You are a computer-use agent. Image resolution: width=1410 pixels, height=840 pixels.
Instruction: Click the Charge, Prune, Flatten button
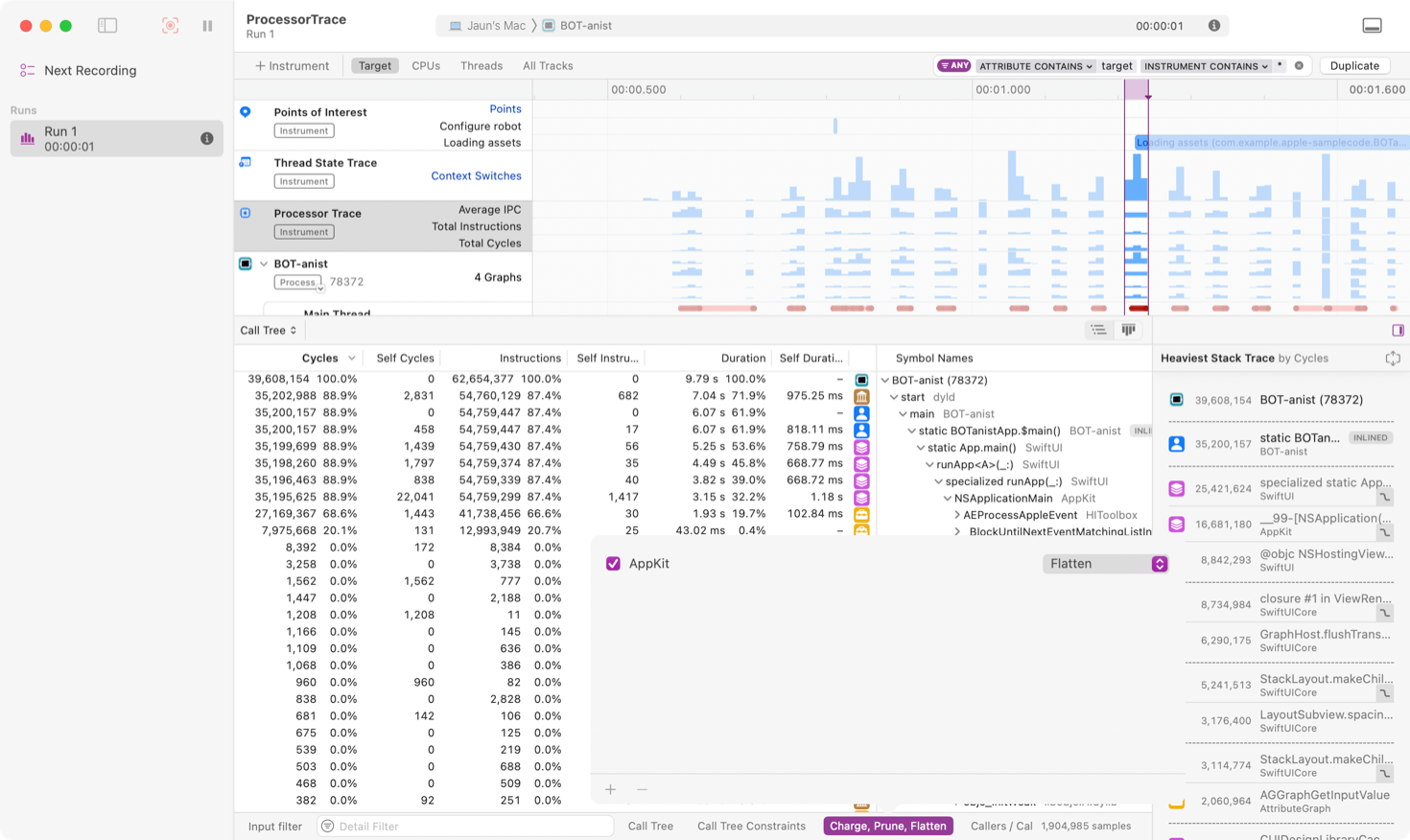click(887, 826)
